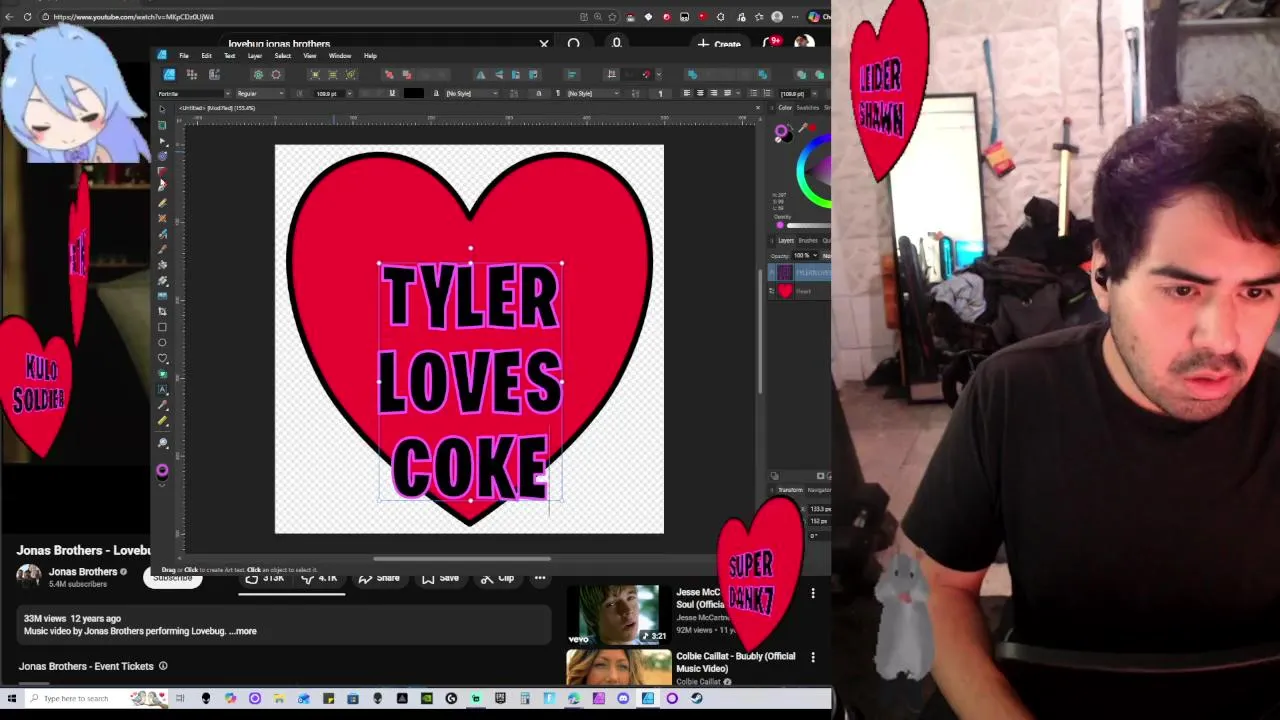The height and width of the screenshot is (720, 1280).
Task: Switch to the Designer persona icon
Action: (x=169, y=75)
